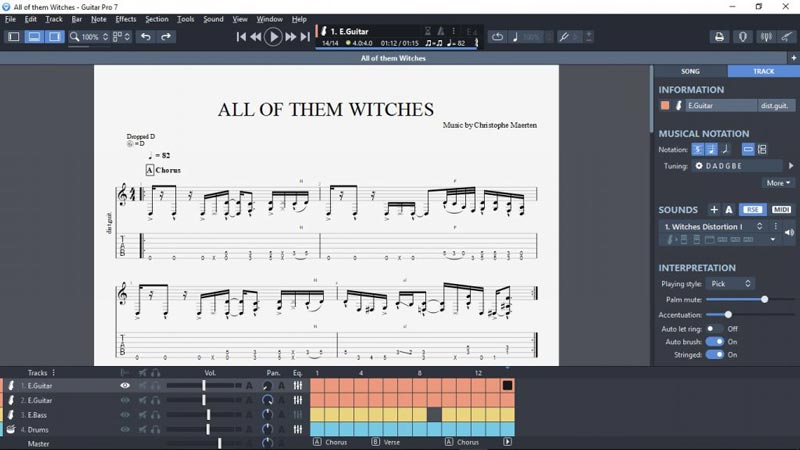Open the page layout mode selector
This screenshot has width=800, height=450.
tap(121, 37)
